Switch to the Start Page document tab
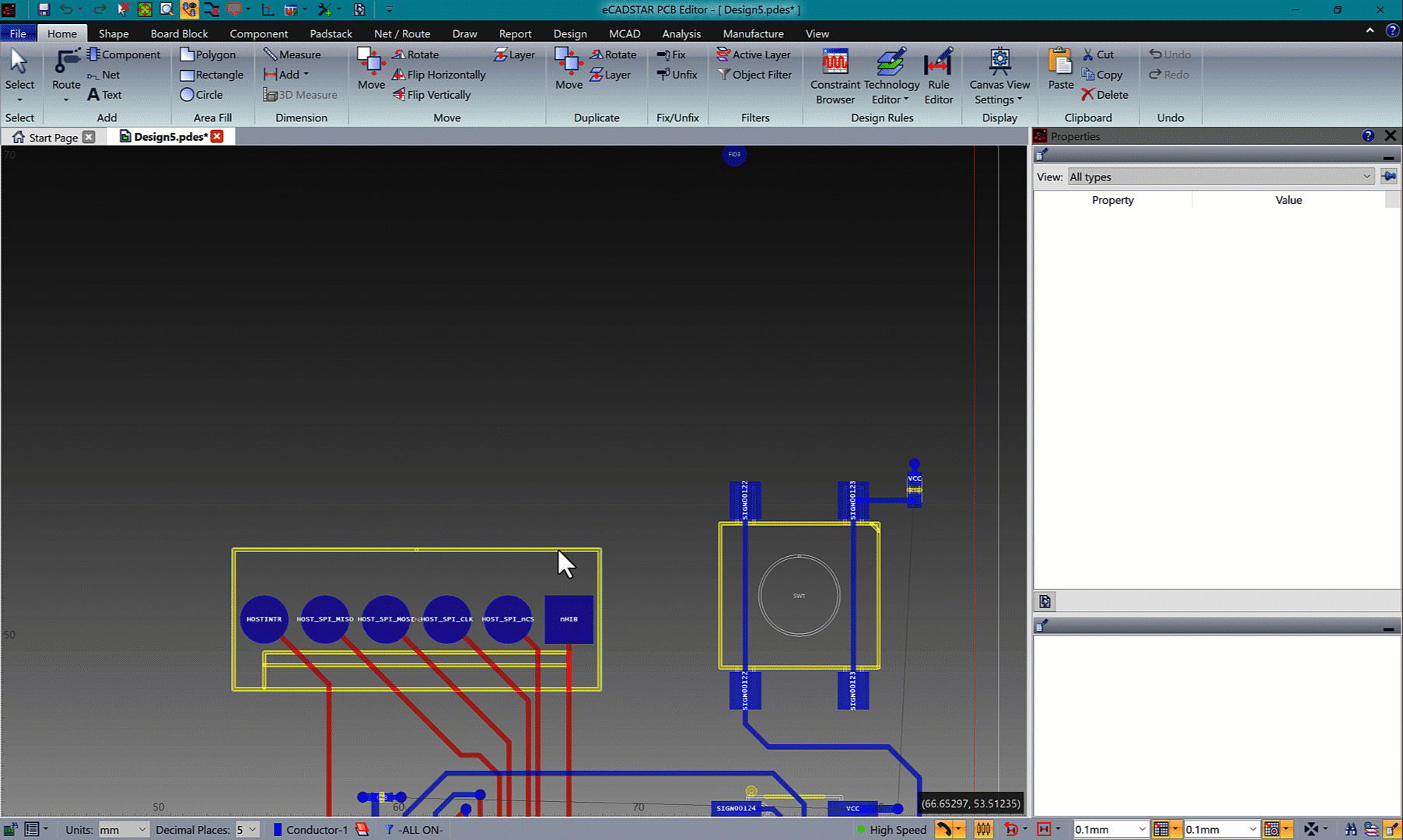Image resolution: width=1403 pixels, height=840 pixels. pyautogui.click(x=53, y=137)
